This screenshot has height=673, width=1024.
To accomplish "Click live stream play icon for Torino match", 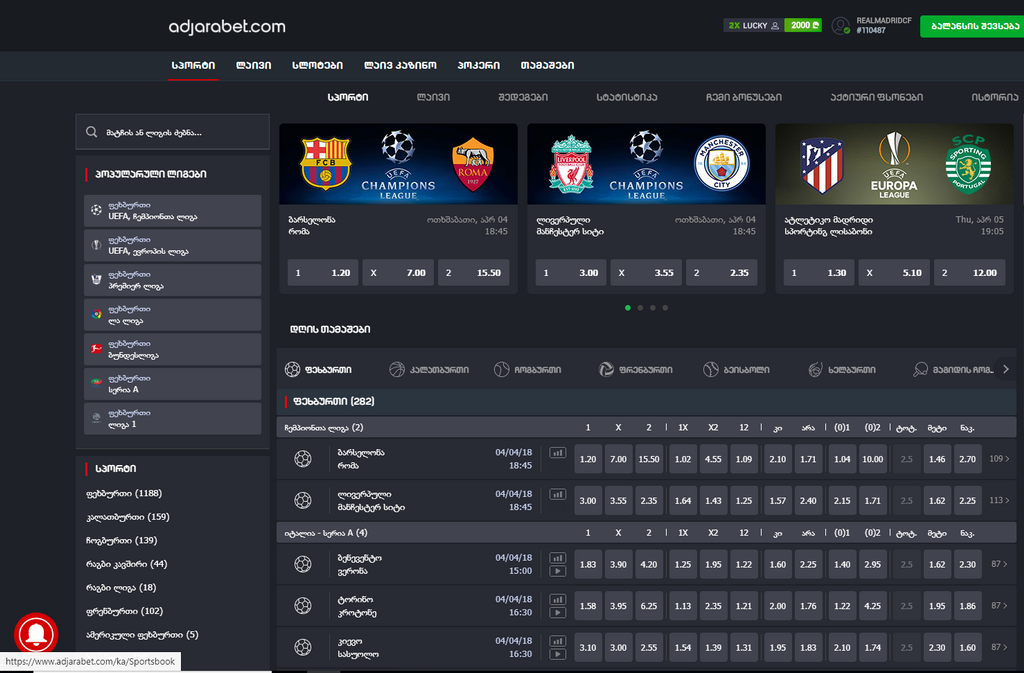I will point(557,613).
